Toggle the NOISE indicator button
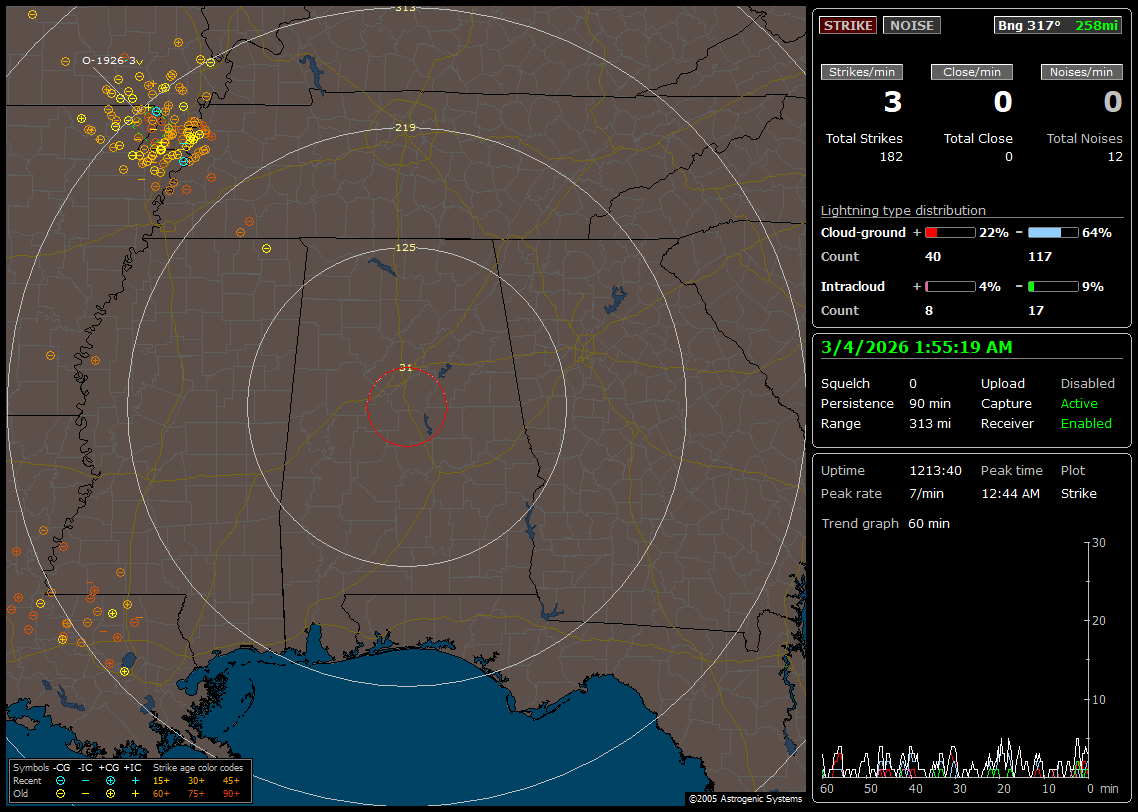1138x812 pixels. click(x=911, y=25)
